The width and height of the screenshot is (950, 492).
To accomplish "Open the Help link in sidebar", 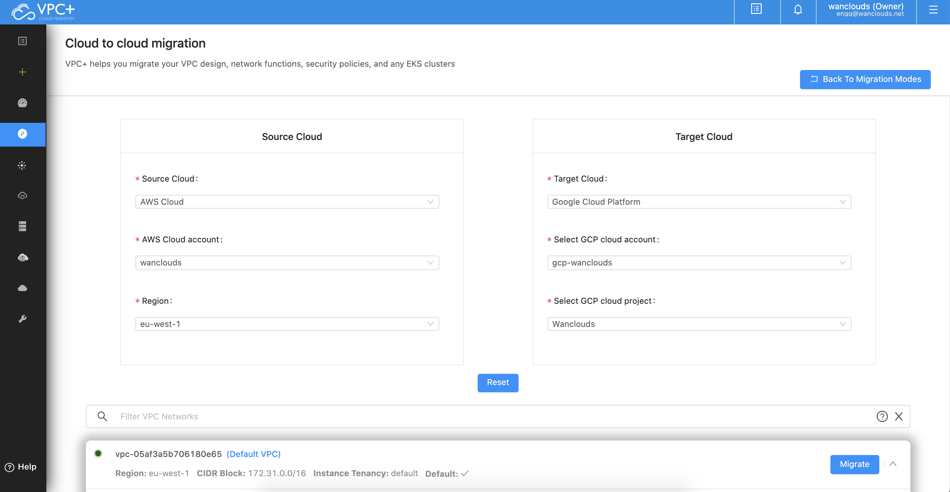I will point(21,467).
